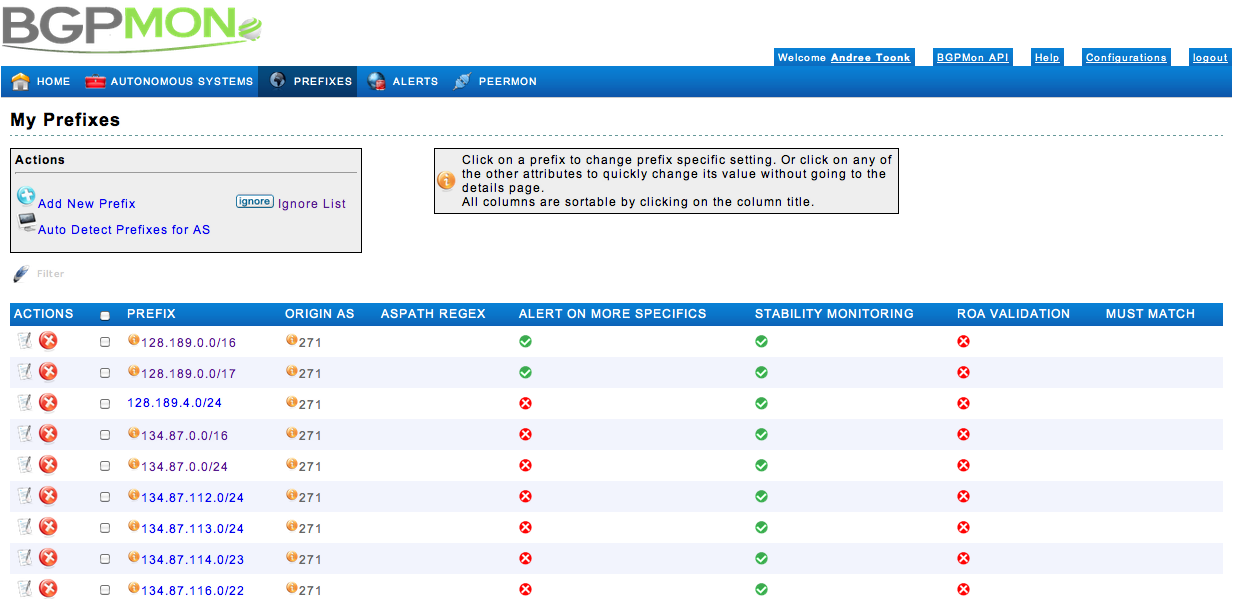Open the 134.87.114.0/23 prefix details

coord(192,560)
